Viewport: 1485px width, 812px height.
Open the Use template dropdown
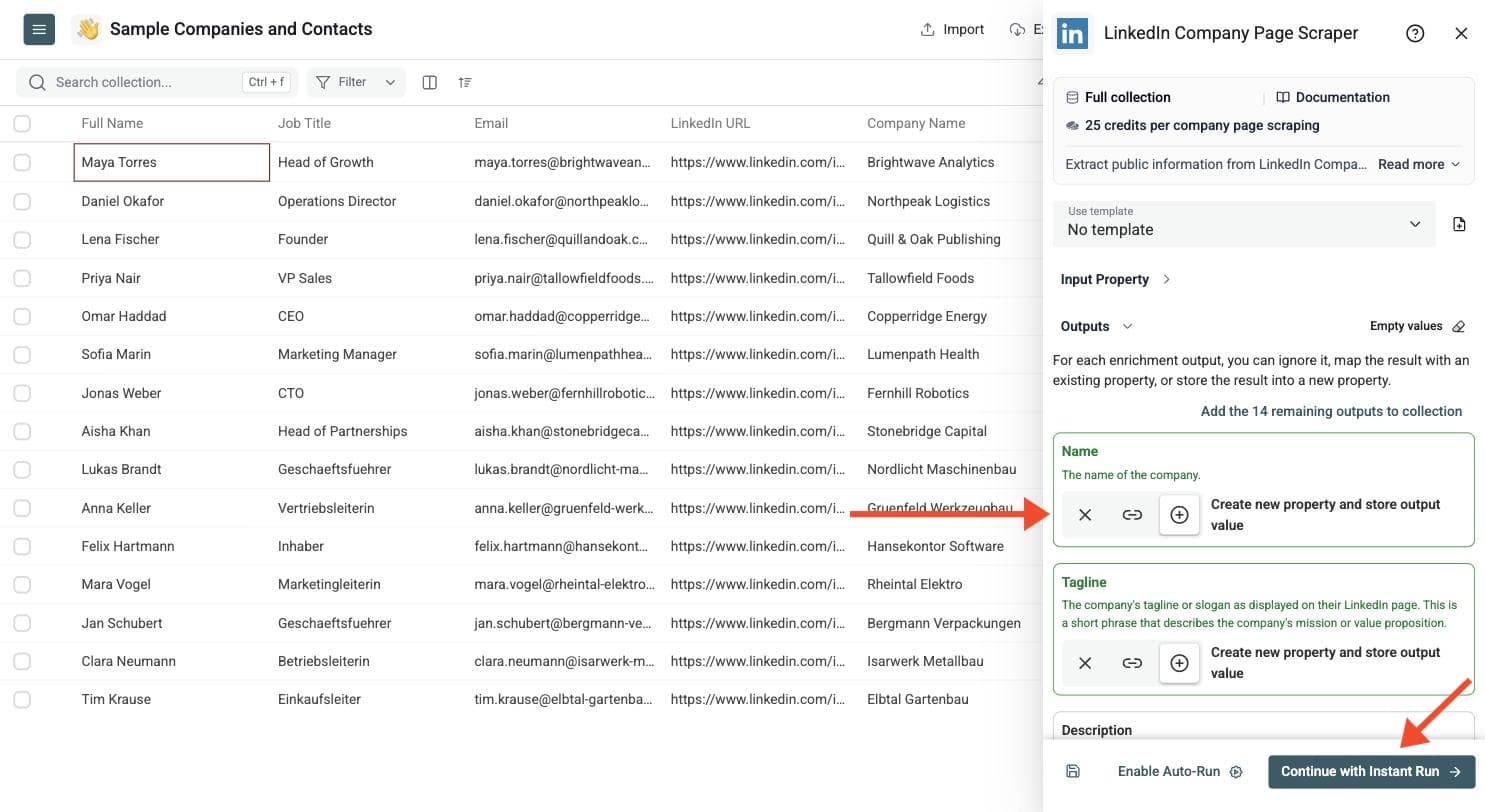coord(1244,222)
